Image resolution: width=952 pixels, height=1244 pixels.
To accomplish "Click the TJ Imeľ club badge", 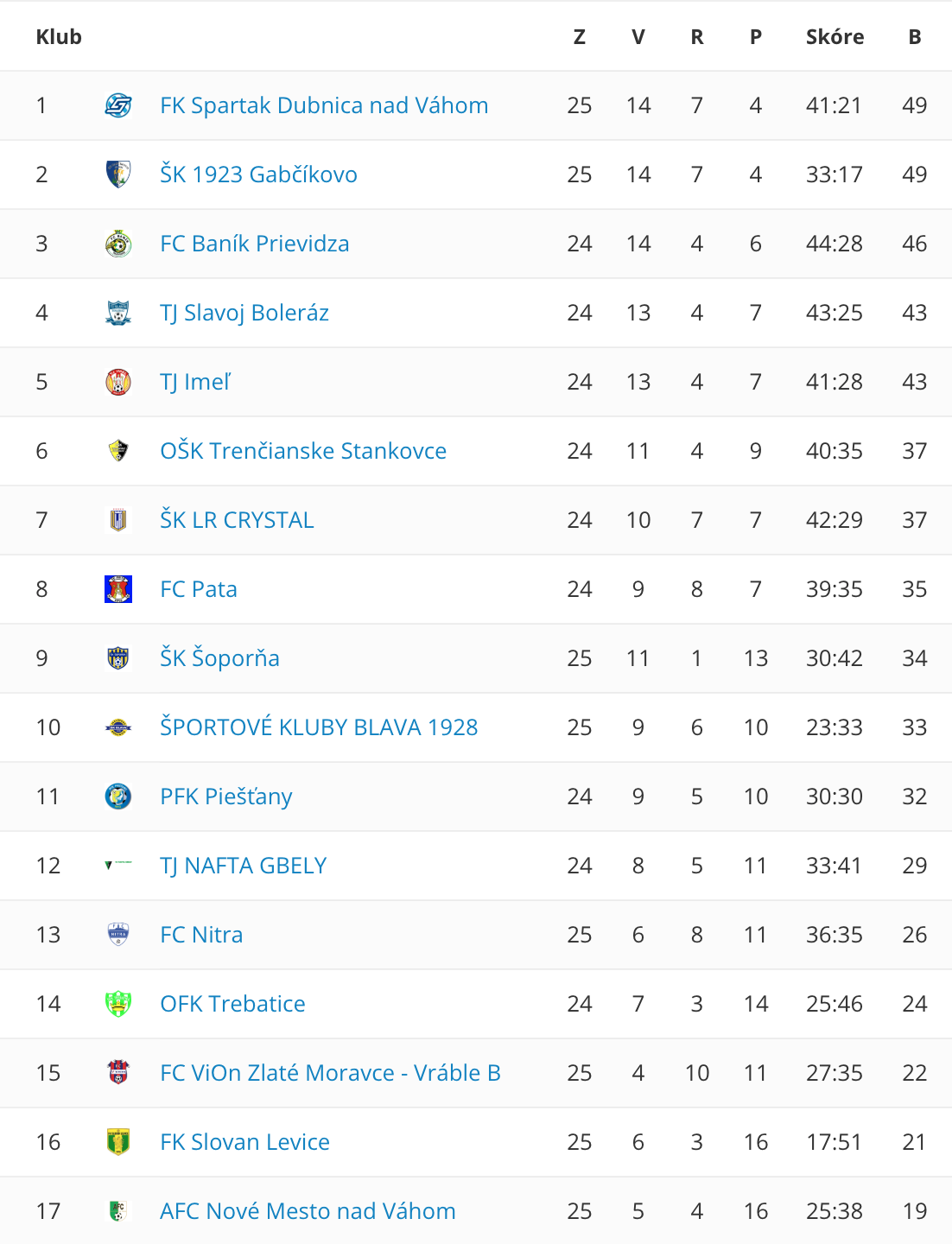I will coord(118,382).
